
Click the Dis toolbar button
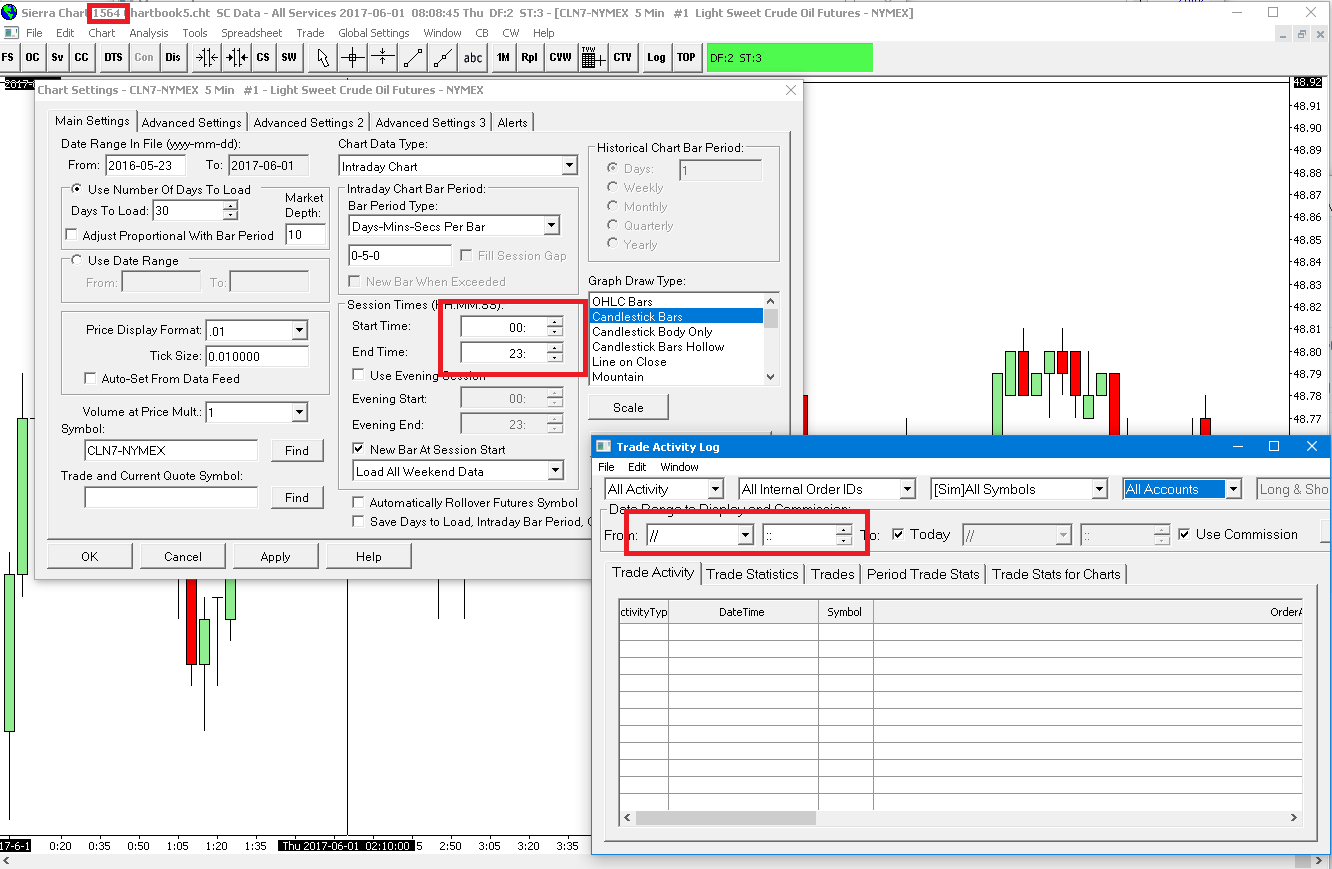tap(173, 57)
